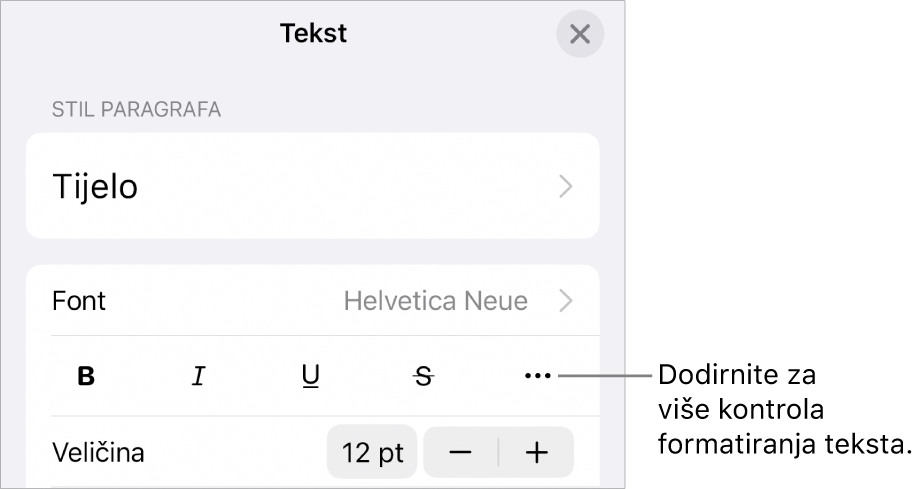The height and width of the screenshot is (489, 916).
Task: Open the Tijelo paragraph style selector
Action: tap(96, 186)
